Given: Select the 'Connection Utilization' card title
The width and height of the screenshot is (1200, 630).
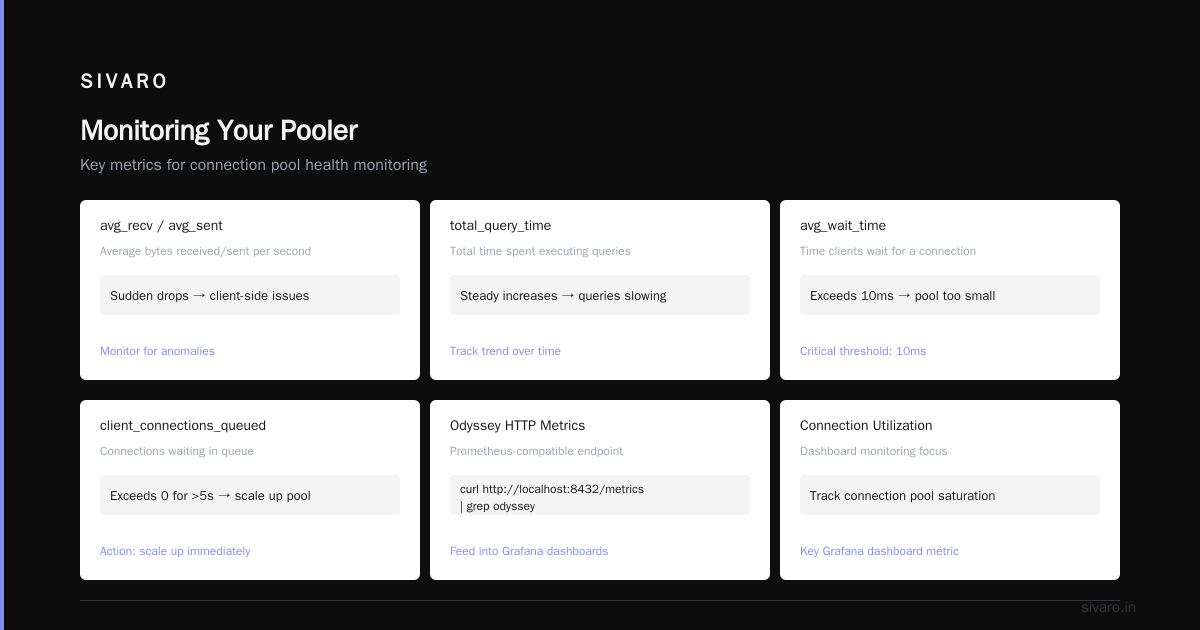Looking at the screenshot, I should 866,426.
